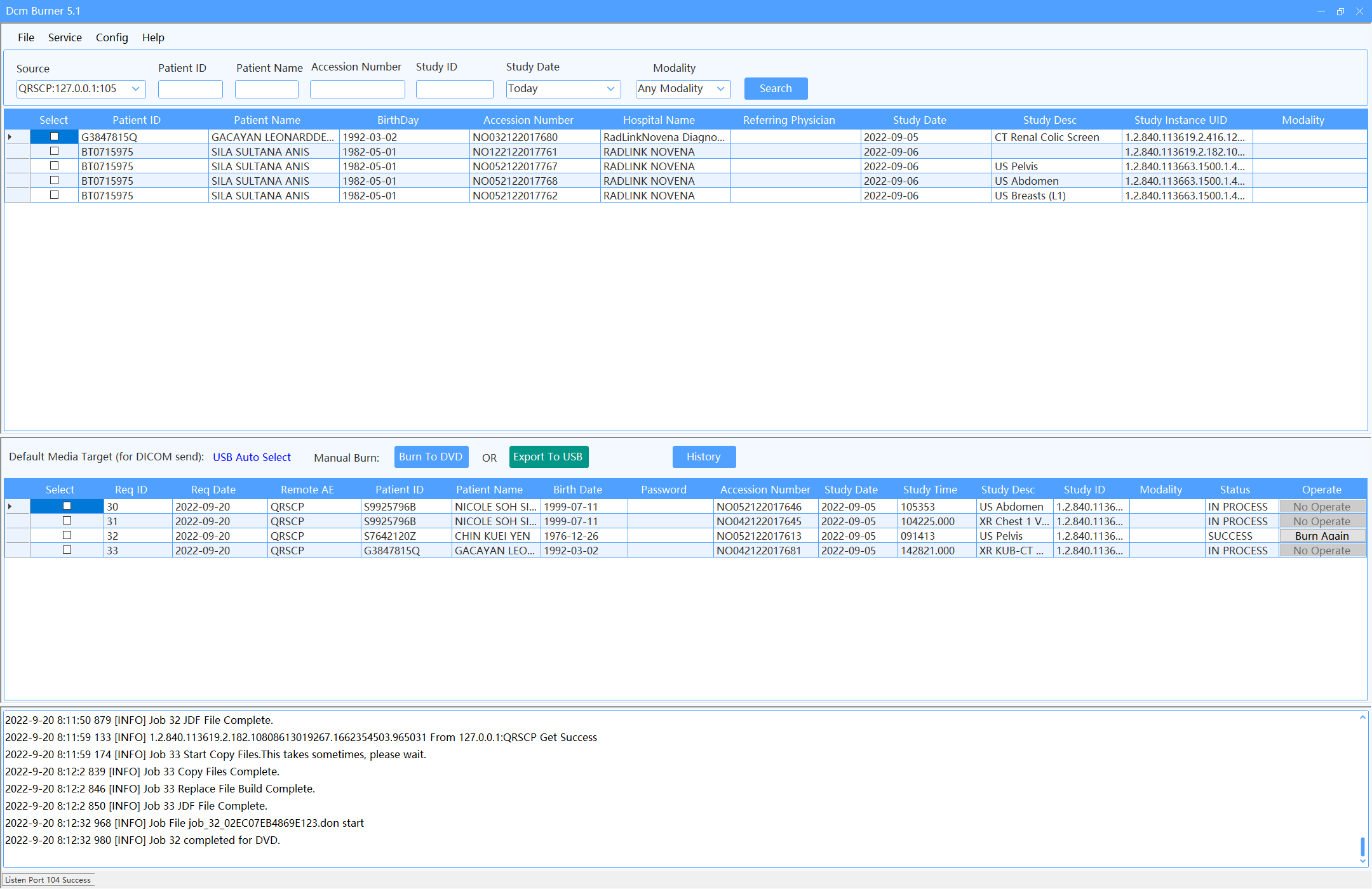Open the Config menu
This screenshot has height=889, width=1372.
[112, 37]
